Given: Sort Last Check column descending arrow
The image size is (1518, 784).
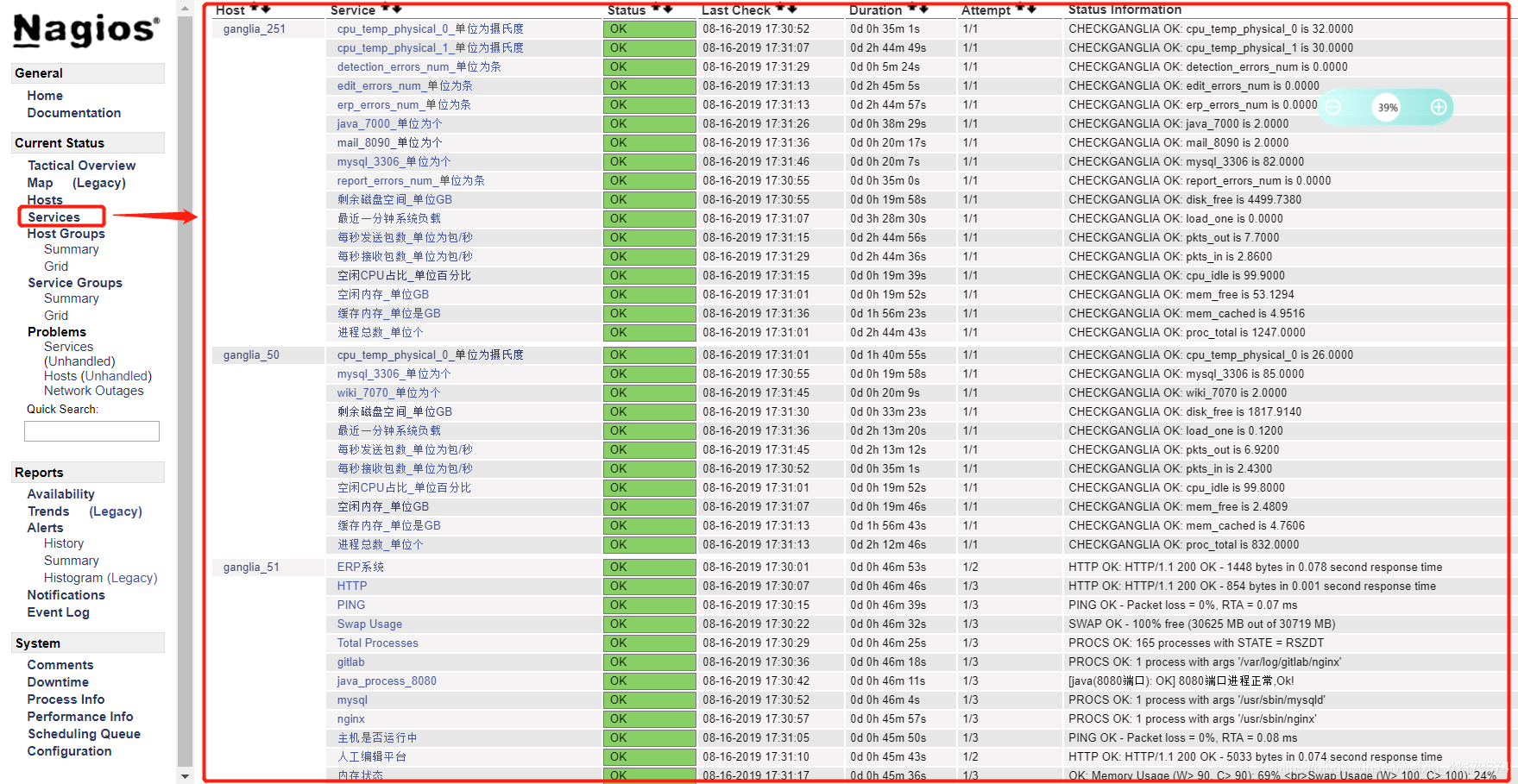Looking at the screenshot, I should coord(792,9).
